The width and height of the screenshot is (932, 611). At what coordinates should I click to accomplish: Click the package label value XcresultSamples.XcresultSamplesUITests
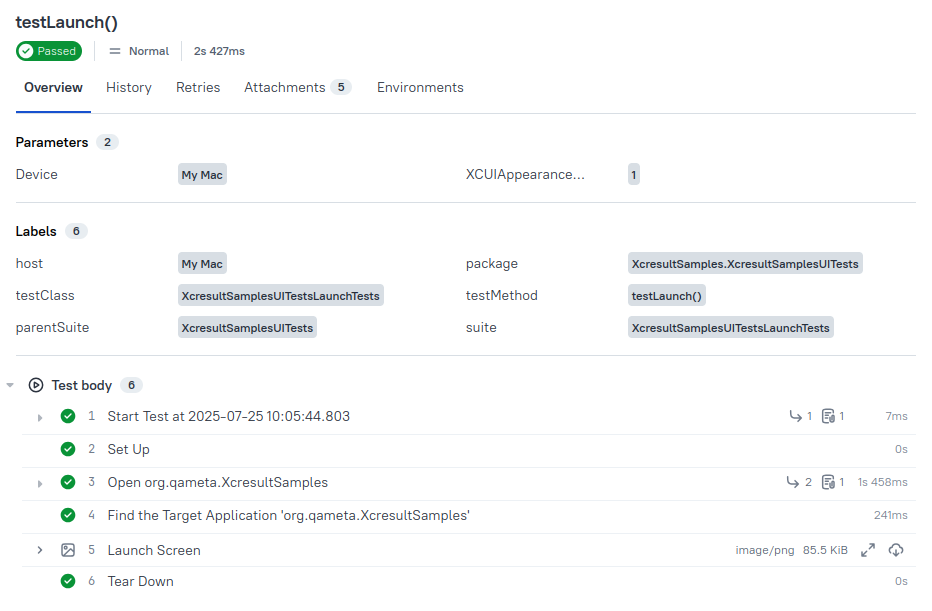pyautogui.click(x=745, y=264)
